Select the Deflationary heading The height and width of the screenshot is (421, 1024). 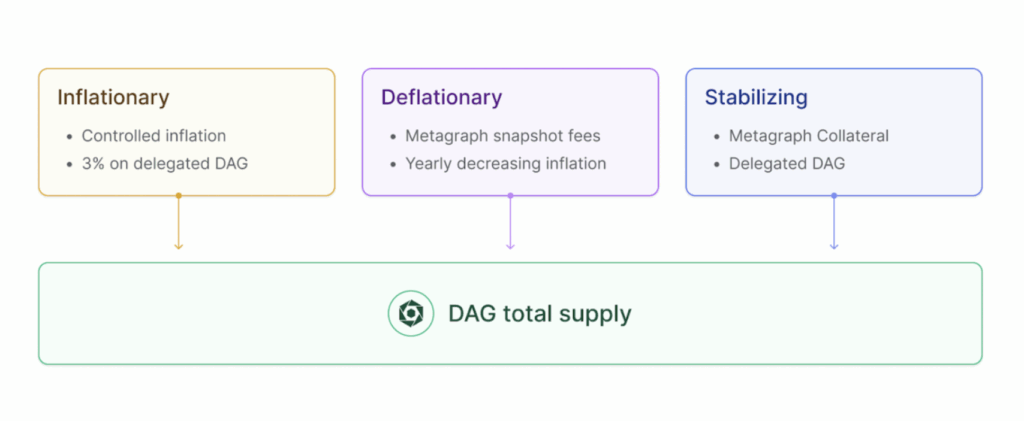(441, 98)
